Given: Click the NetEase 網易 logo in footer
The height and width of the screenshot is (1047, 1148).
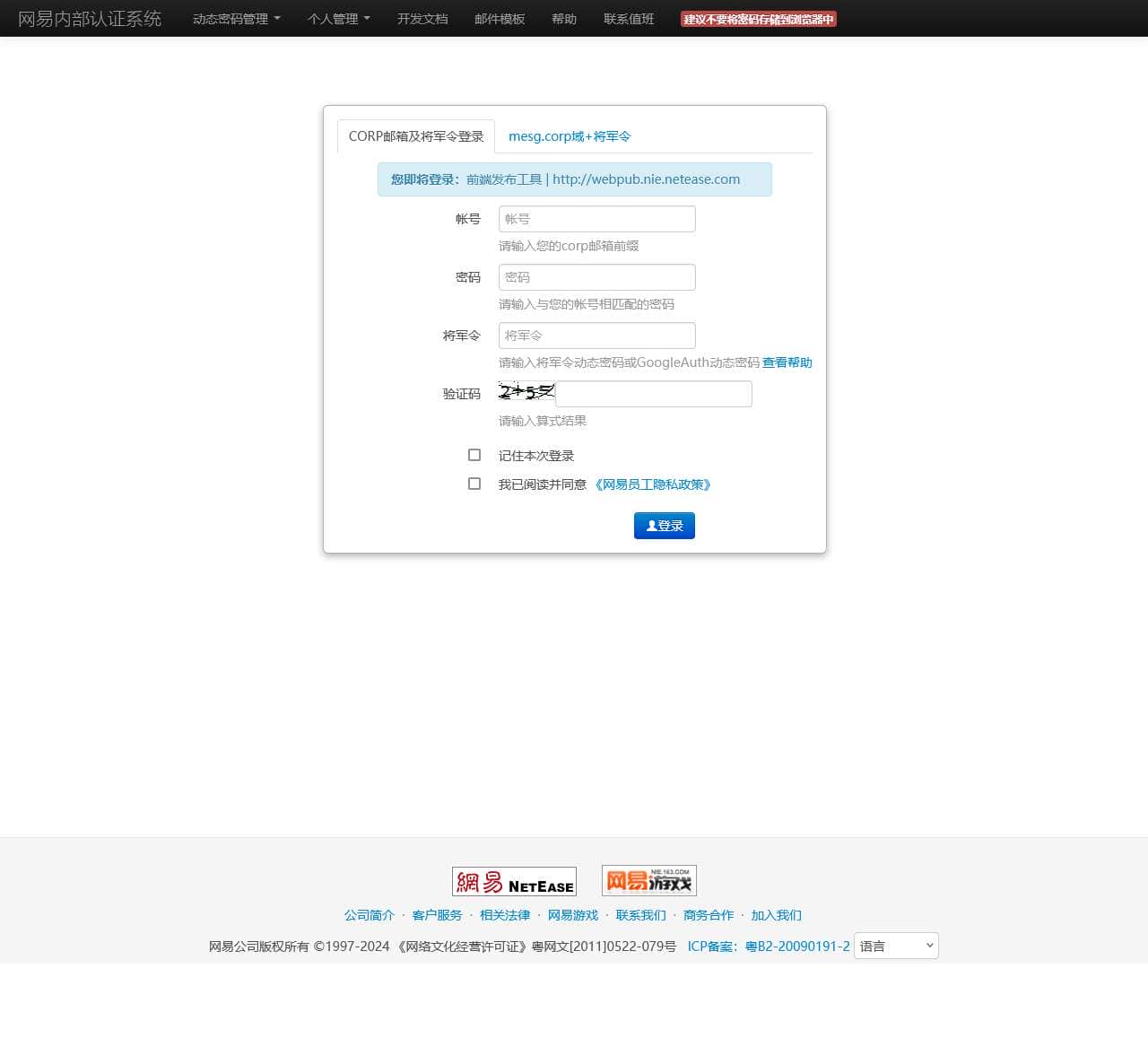Looking at the screenshot, I should click(514, 881).
